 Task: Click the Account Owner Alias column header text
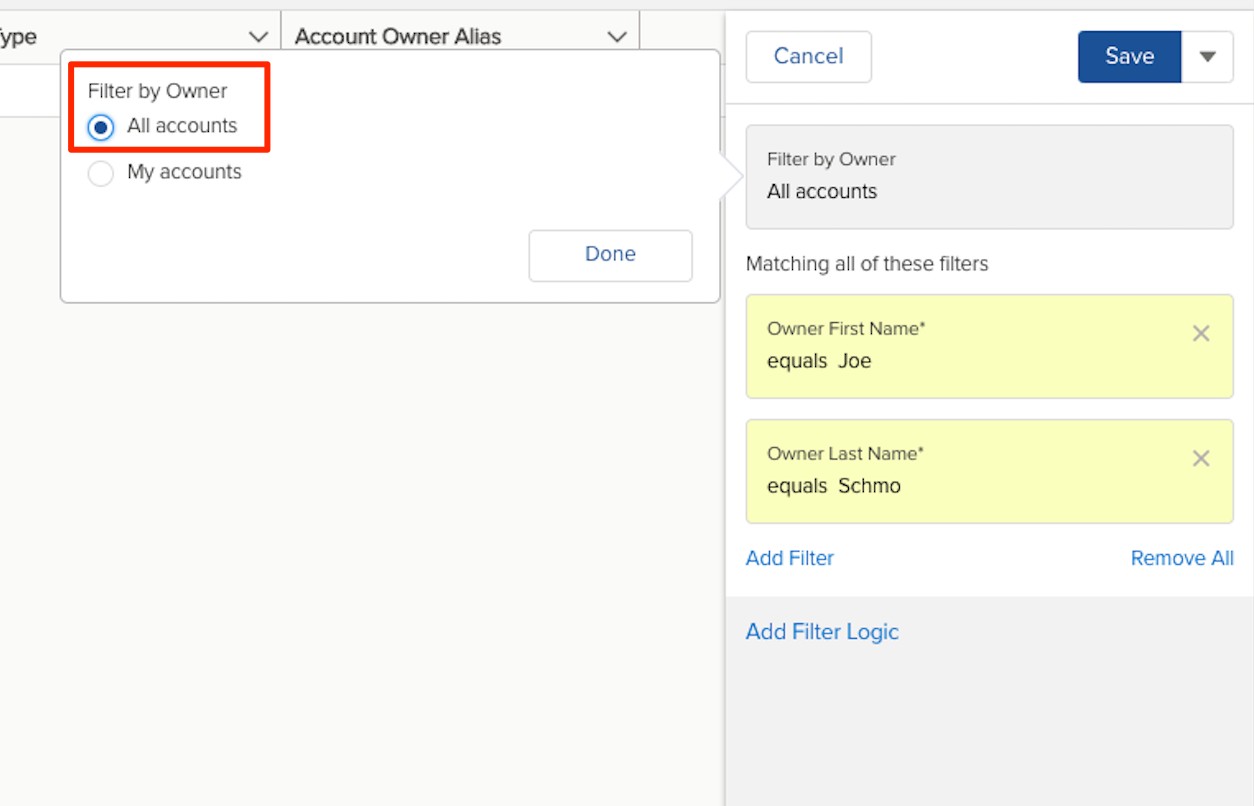(x=398, y=37)
